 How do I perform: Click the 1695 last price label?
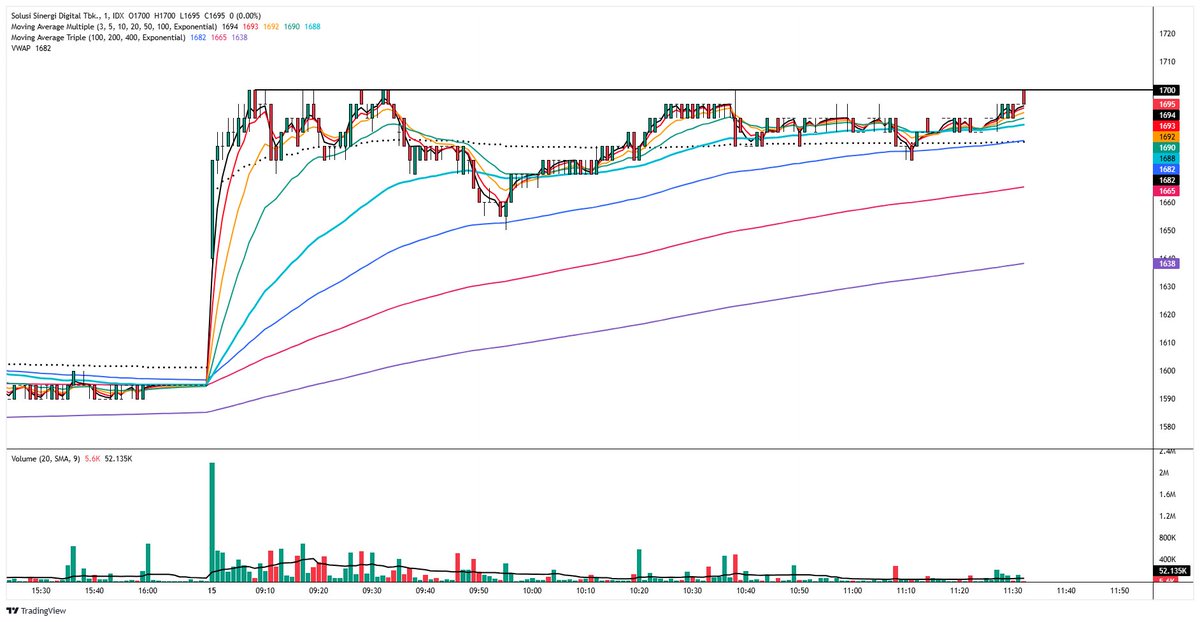coord(1167,104)
